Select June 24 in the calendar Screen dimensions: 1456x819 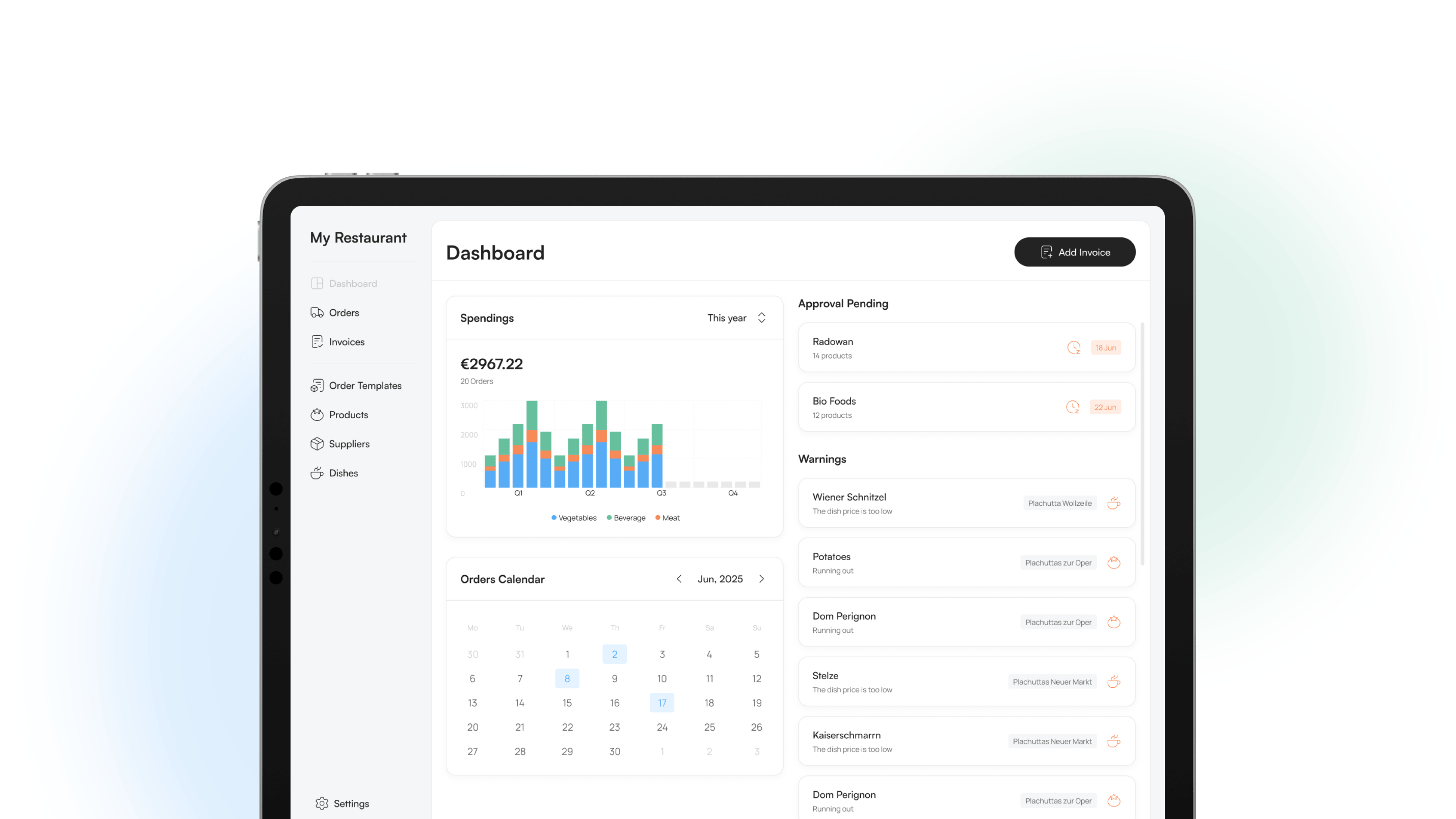(662, 727)
